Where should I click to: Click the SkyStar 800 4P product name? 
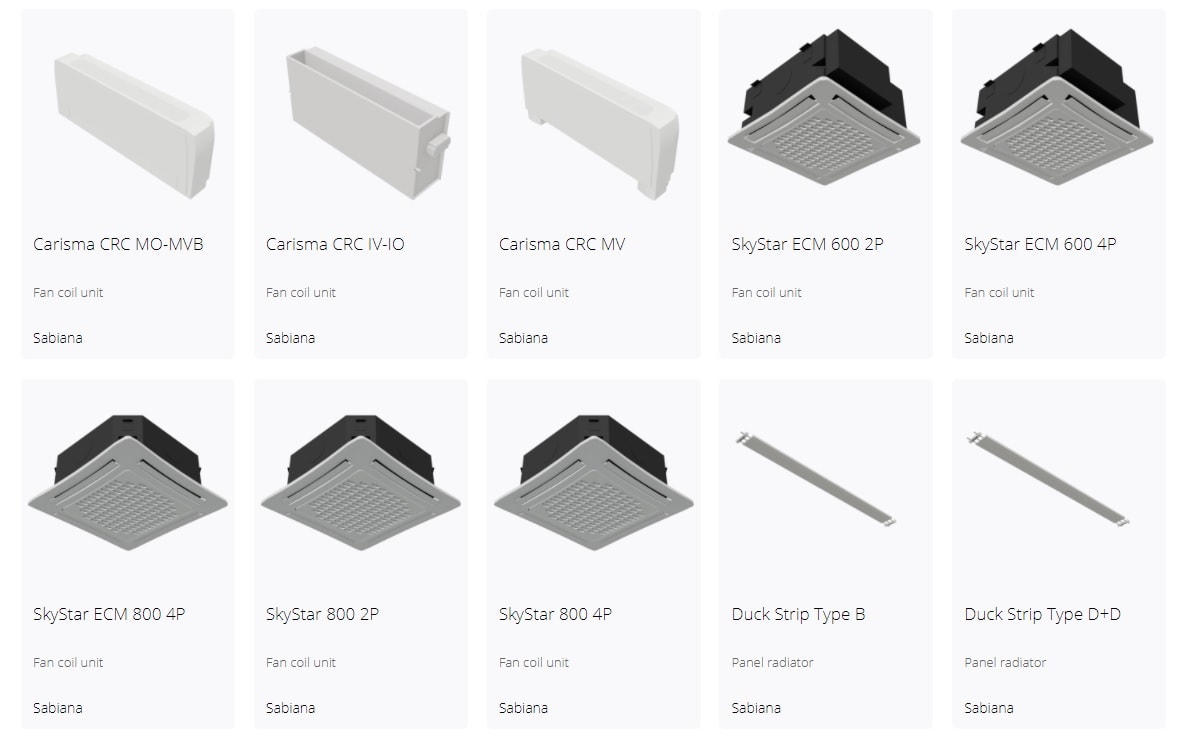click(555, 615)
